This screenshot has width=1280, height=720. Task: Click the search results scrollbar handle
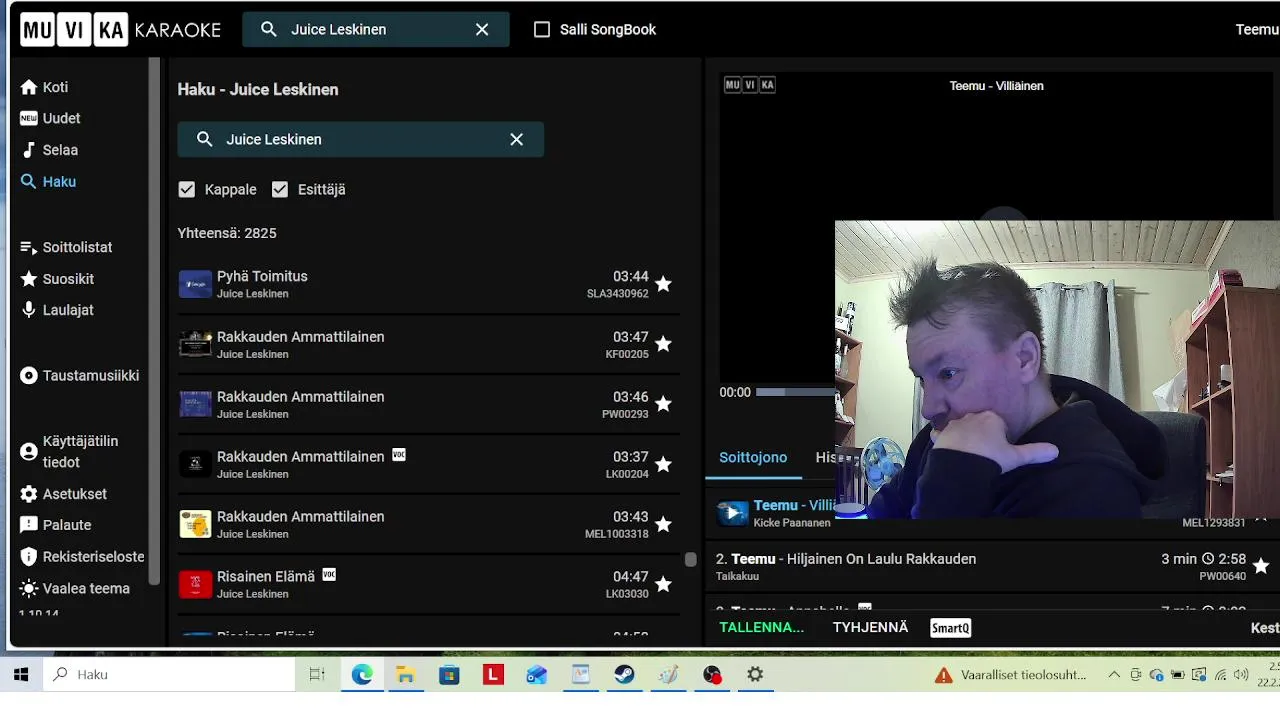click(690, 560)
